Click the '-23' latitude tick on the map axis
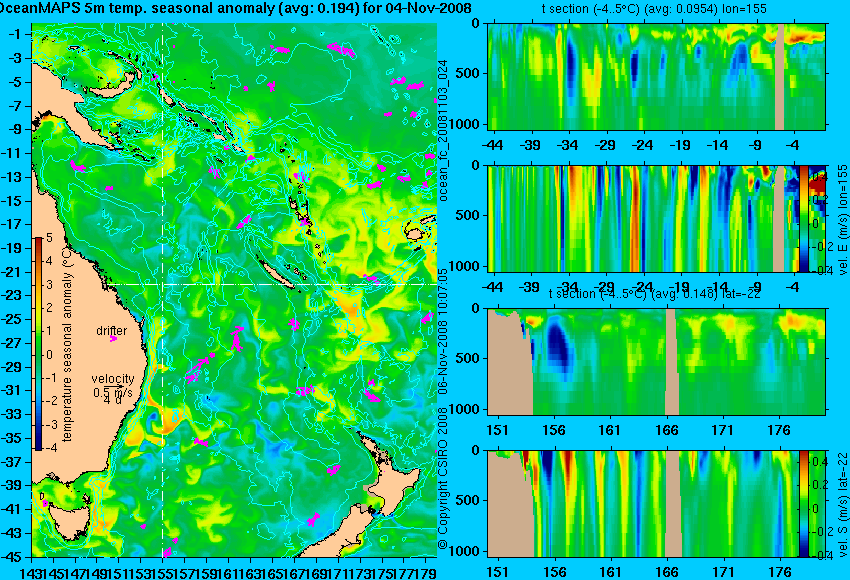 [x=14, y=295]
